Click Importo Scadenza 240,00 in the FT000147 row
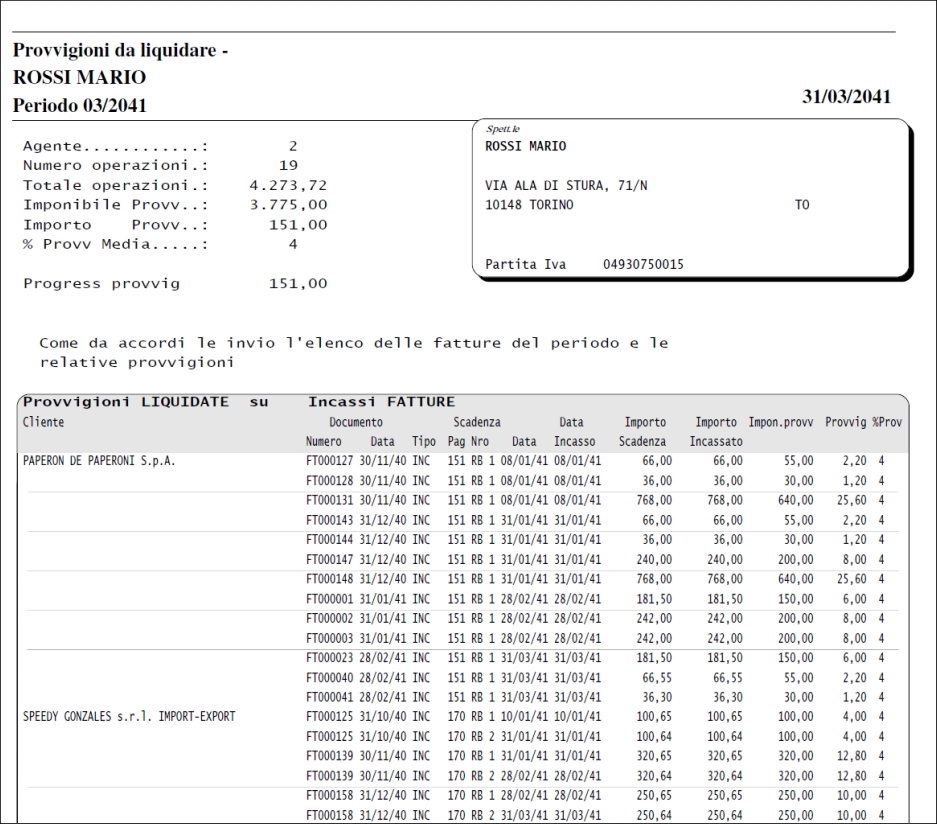937x824 pixels. pyautogui.click(x=654, y=559)
